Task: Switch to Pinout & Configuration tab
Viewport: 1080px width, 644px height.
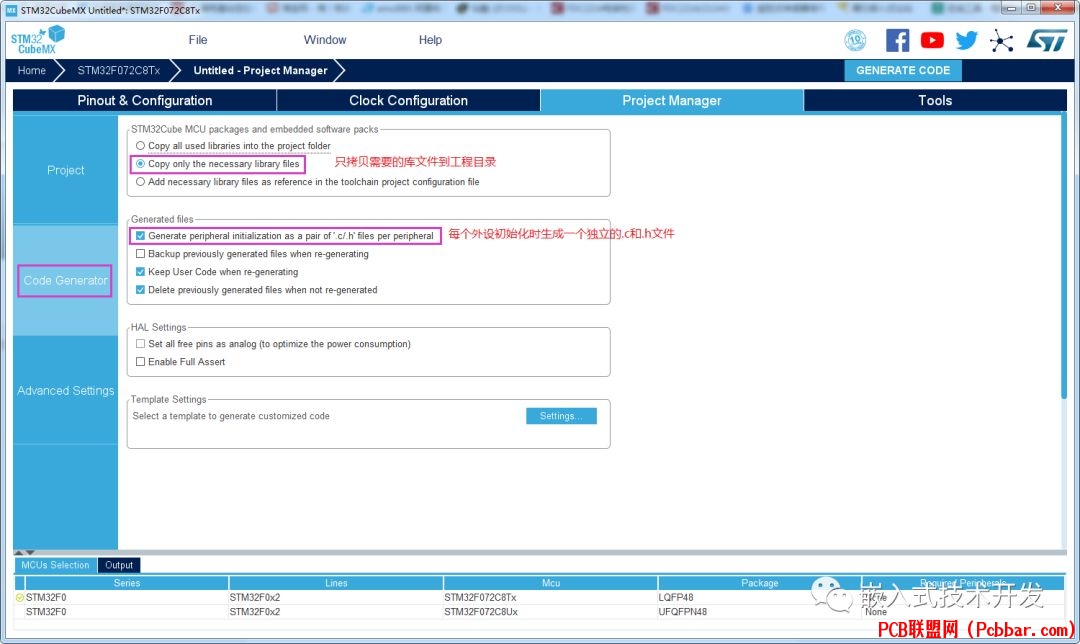Action: coord(145,101)
